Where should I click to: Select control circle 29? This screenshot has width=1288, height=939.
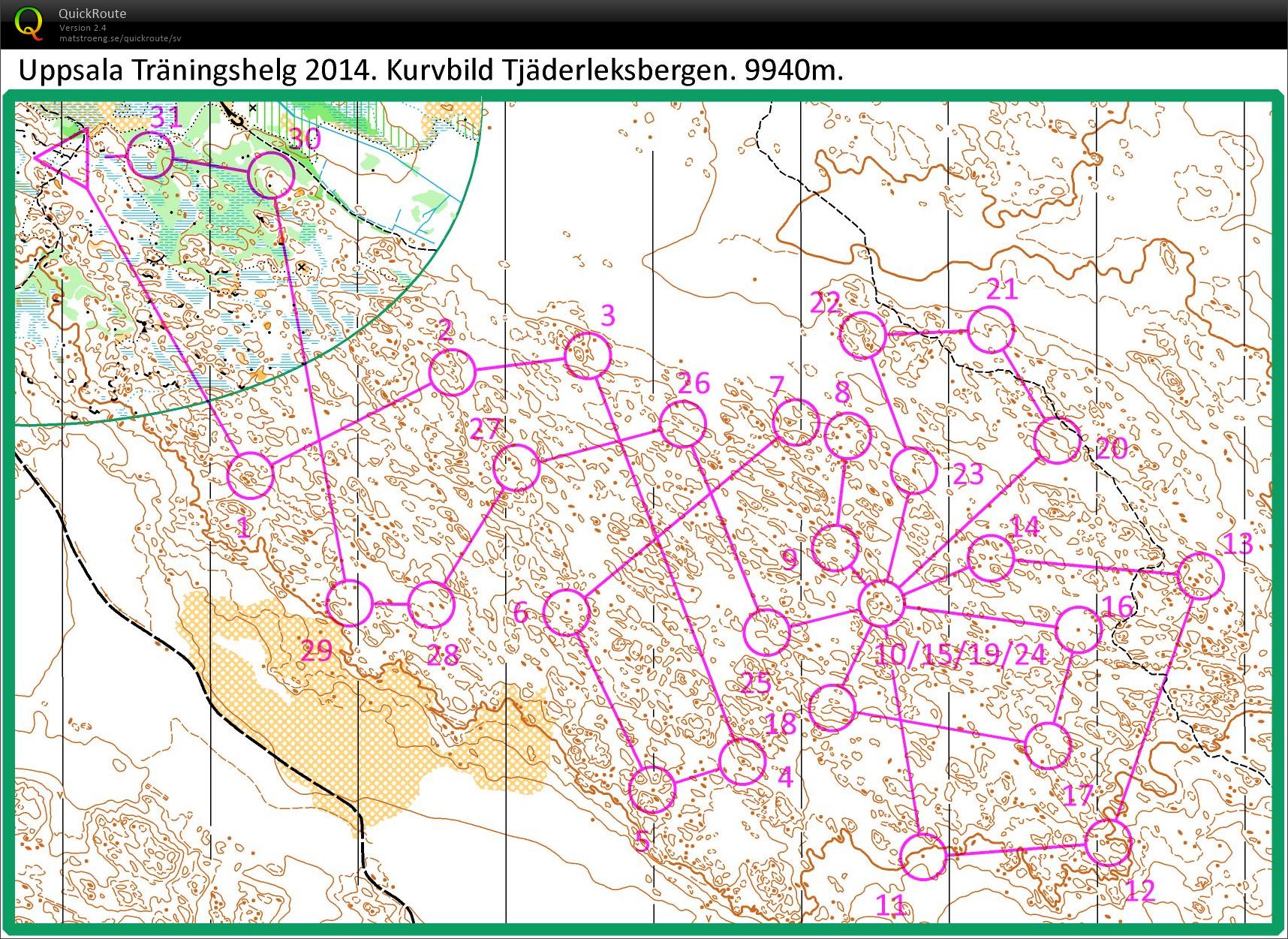point(350,603)
